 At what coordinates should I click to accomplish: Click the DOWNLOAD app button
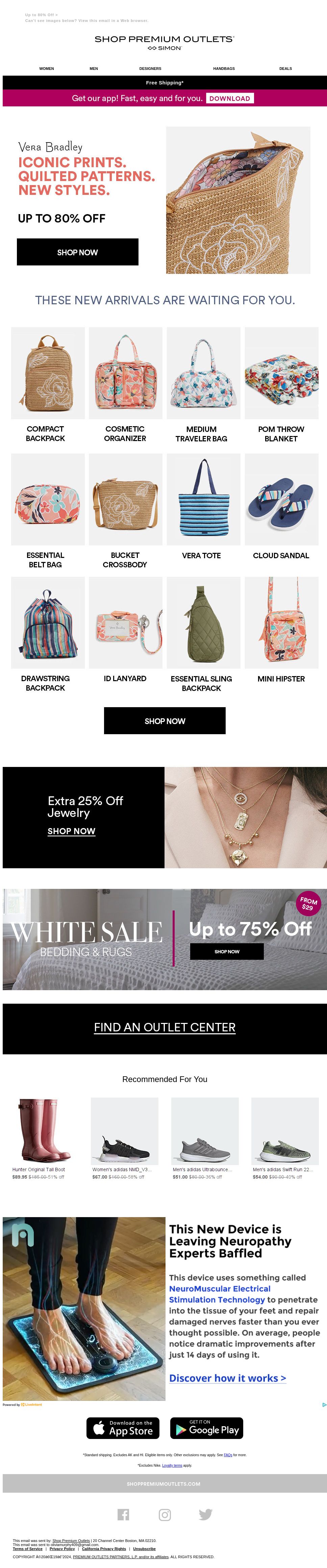click(x=230, y=98)
